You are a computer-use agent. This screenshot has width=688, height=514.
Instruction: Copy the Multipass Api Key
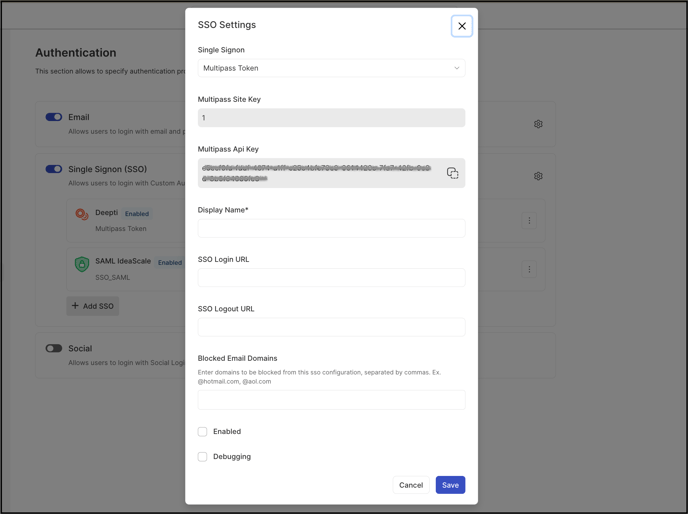[x=452, y=173]
